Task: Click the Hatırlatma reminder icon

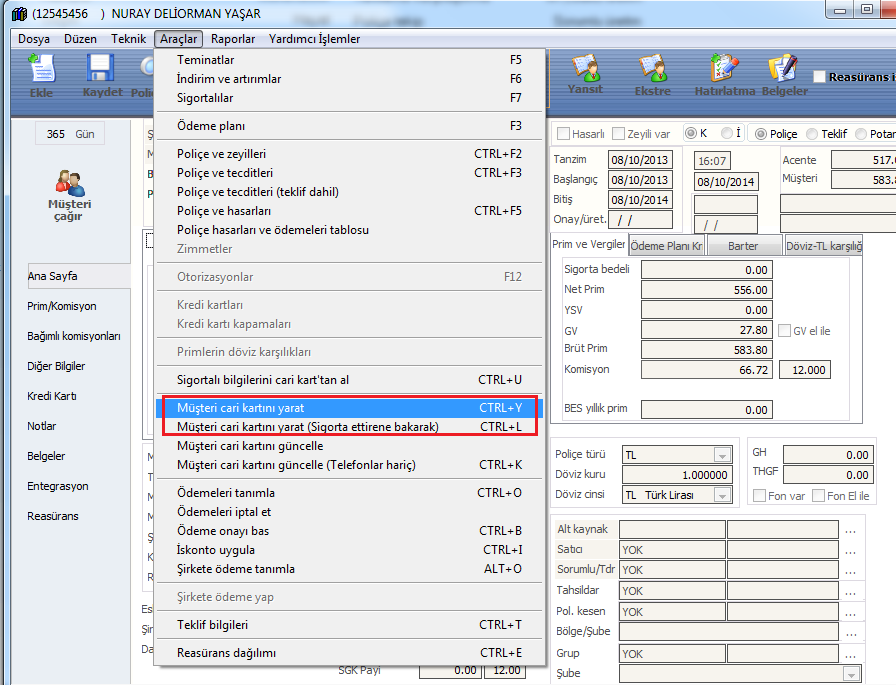Action: pyautogui.click(x=722, y=74)
